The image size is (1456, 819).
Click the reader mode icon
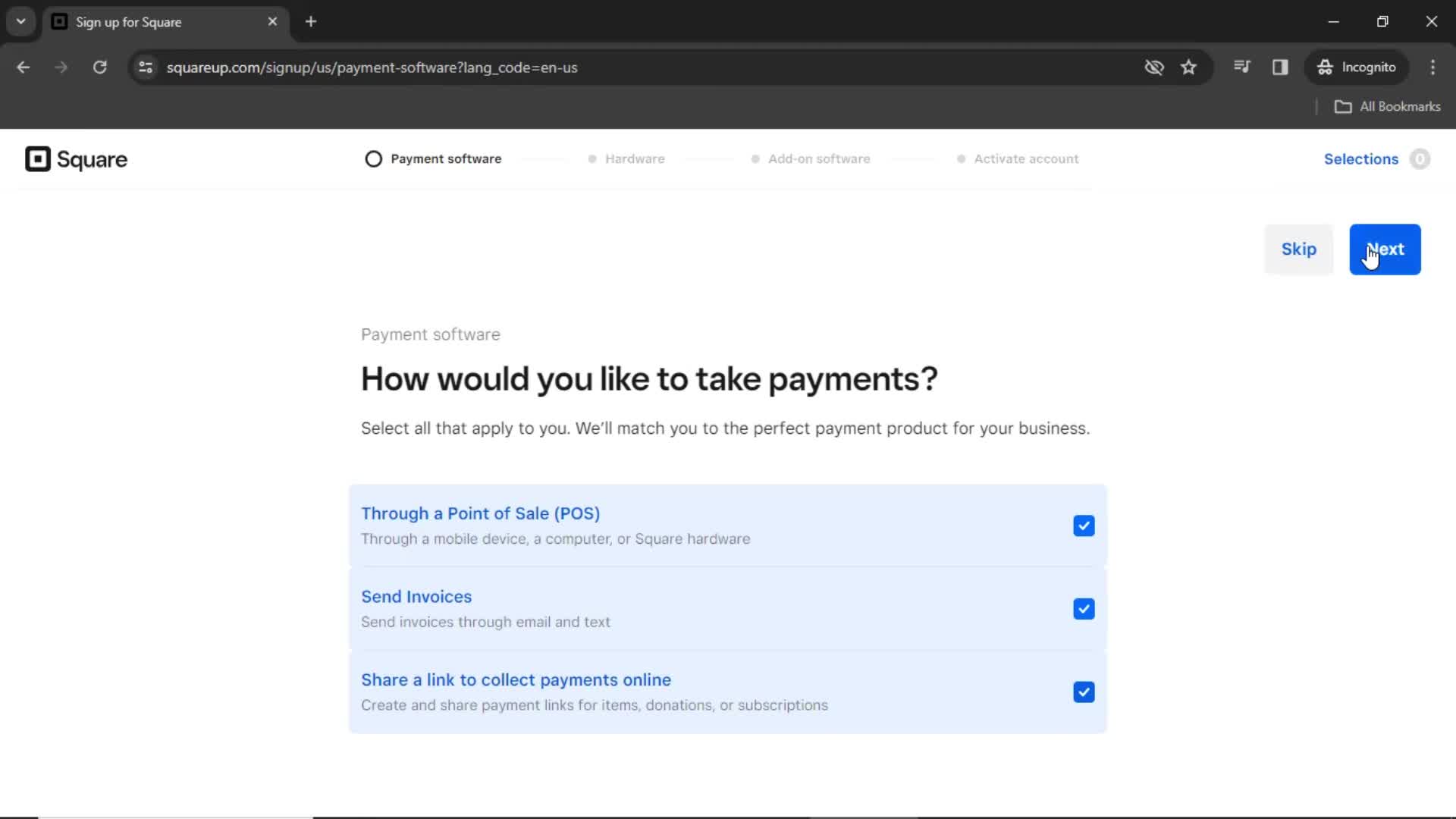pyautogui.click(x=1281, y=67)
